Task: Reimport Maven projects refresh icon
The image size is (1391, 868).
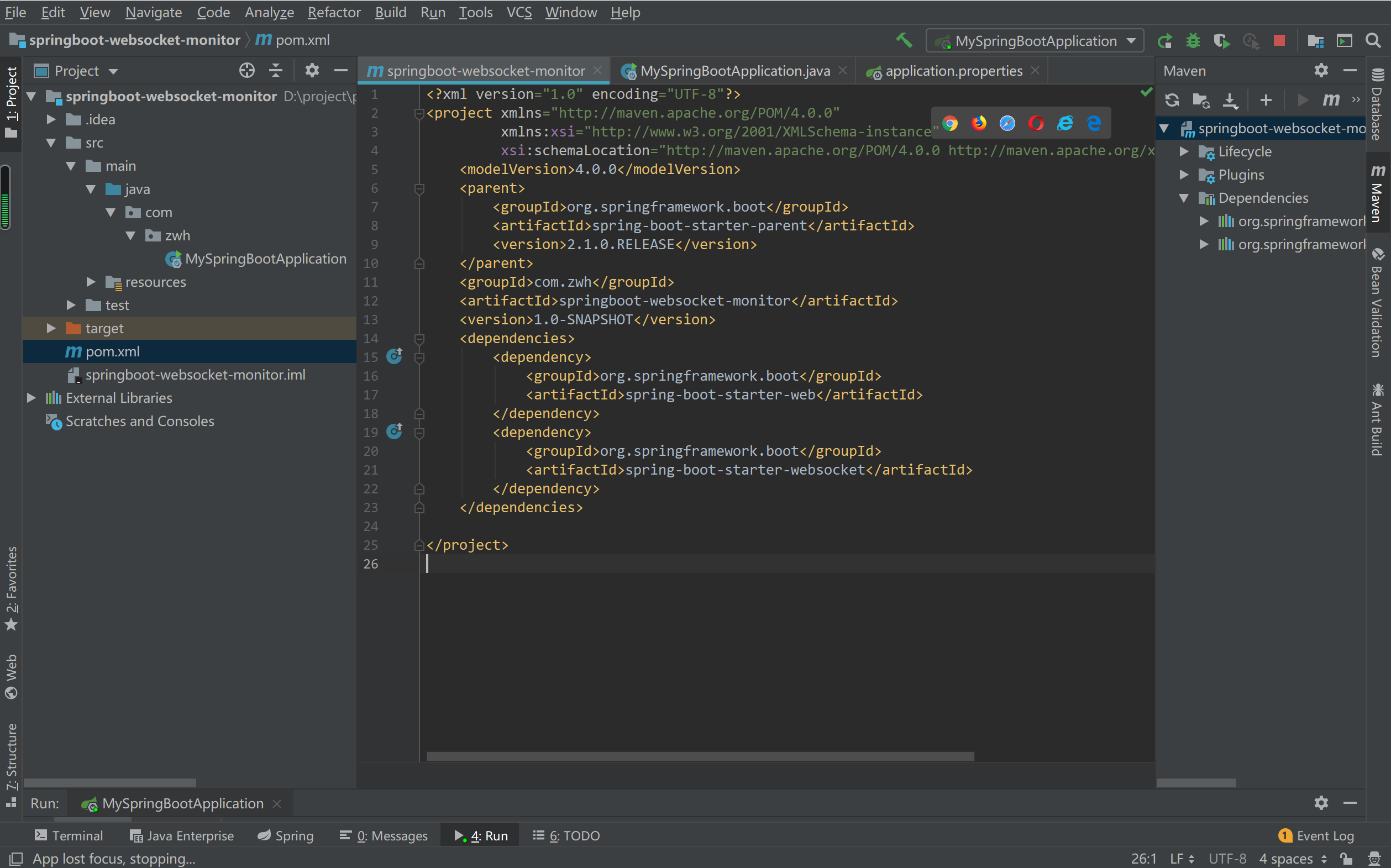Action: pyautogui.click(x=1172, y=101)
